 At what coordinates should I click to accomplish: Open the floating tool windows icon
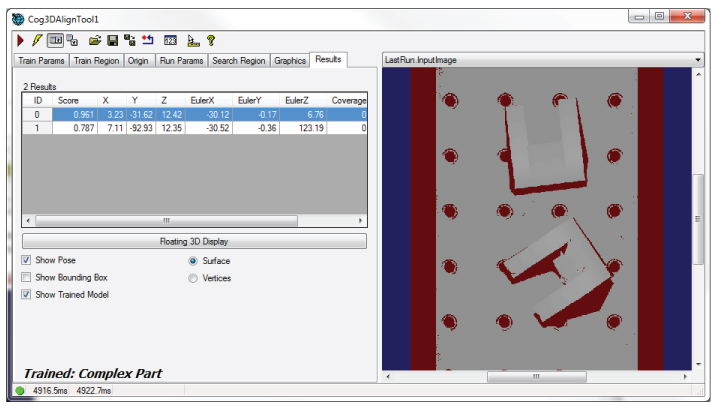[x=73, y=40]
